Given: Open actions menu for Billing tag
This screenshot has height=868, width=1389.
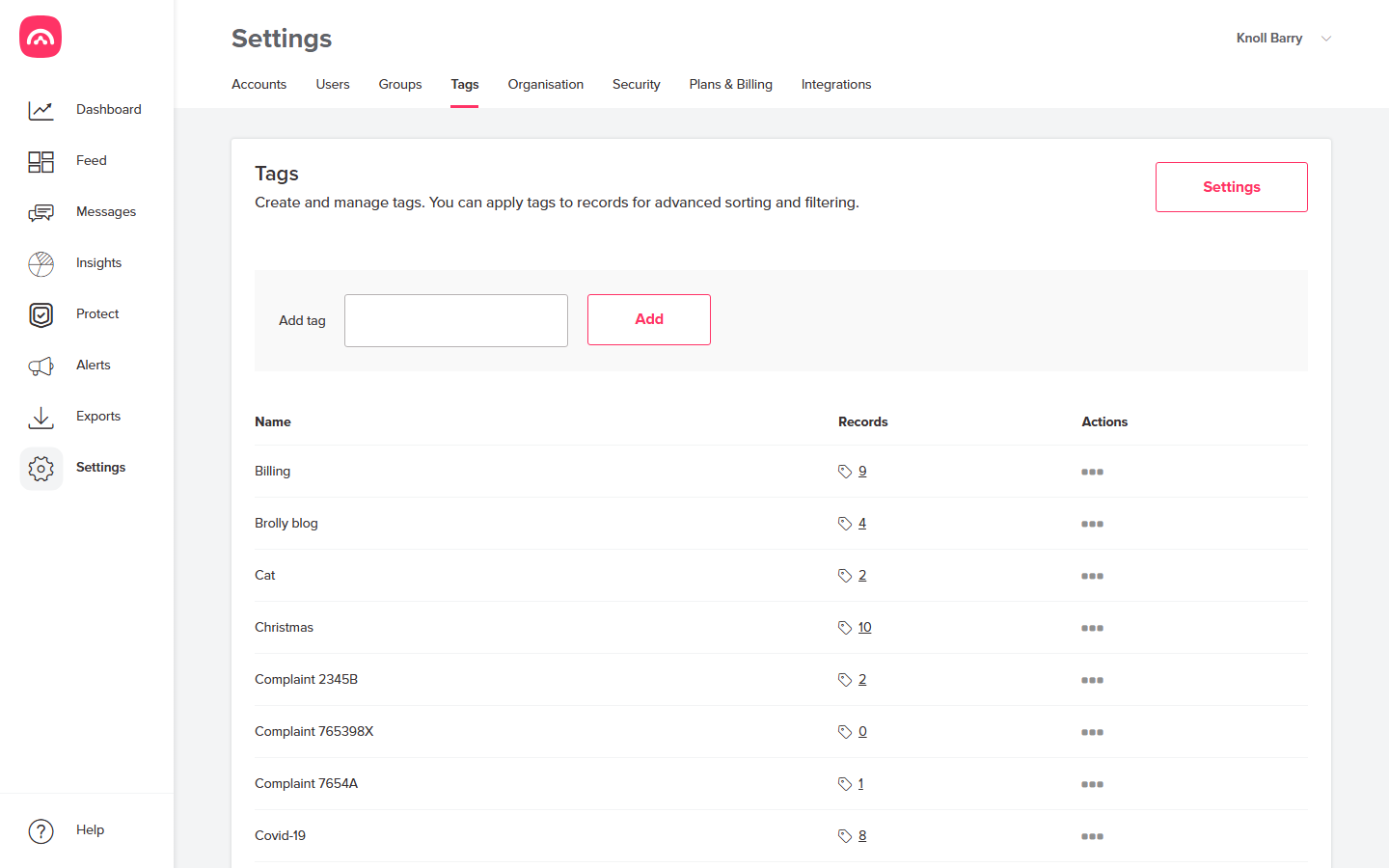Looking at the screenshot, I should tap(1092, 472).
